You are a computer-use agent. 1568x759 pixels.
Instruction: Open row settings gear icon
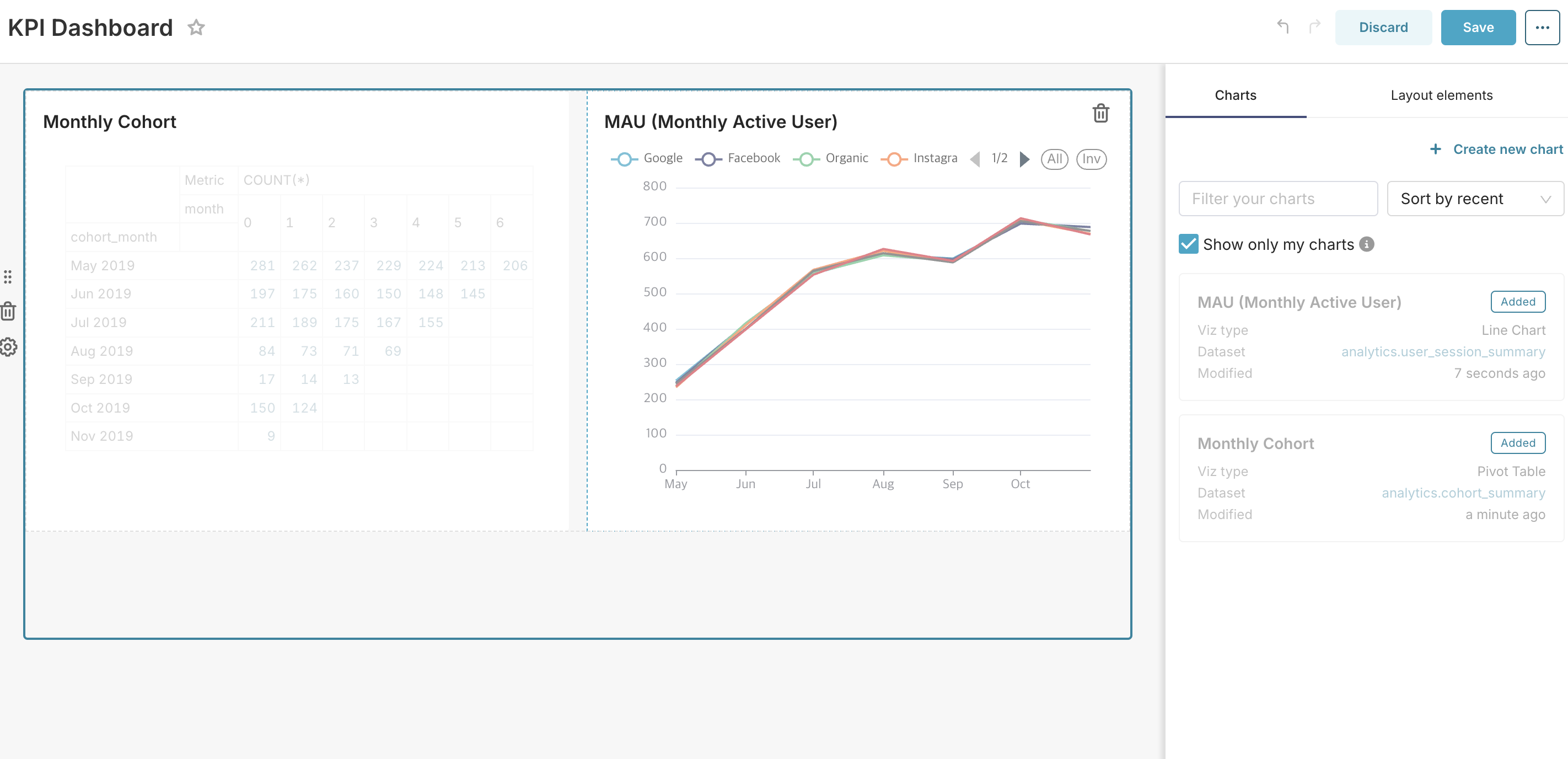[x=8, y=346]
